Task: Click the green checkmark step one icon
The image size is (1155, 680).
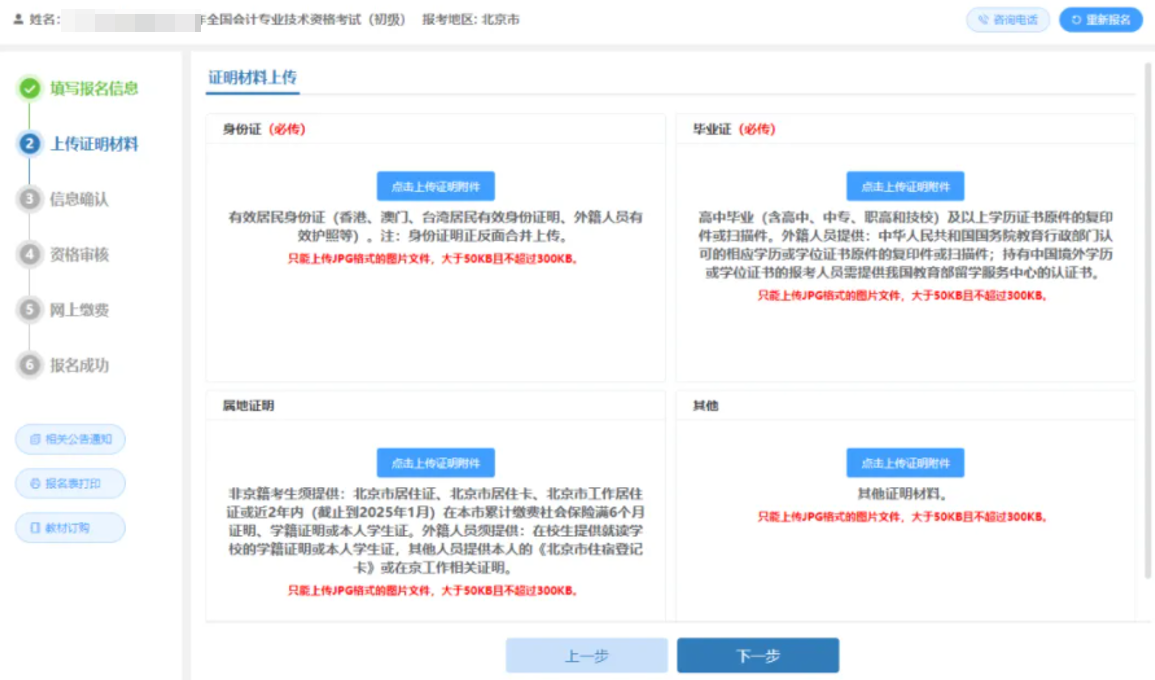Action: pos(30,88)
